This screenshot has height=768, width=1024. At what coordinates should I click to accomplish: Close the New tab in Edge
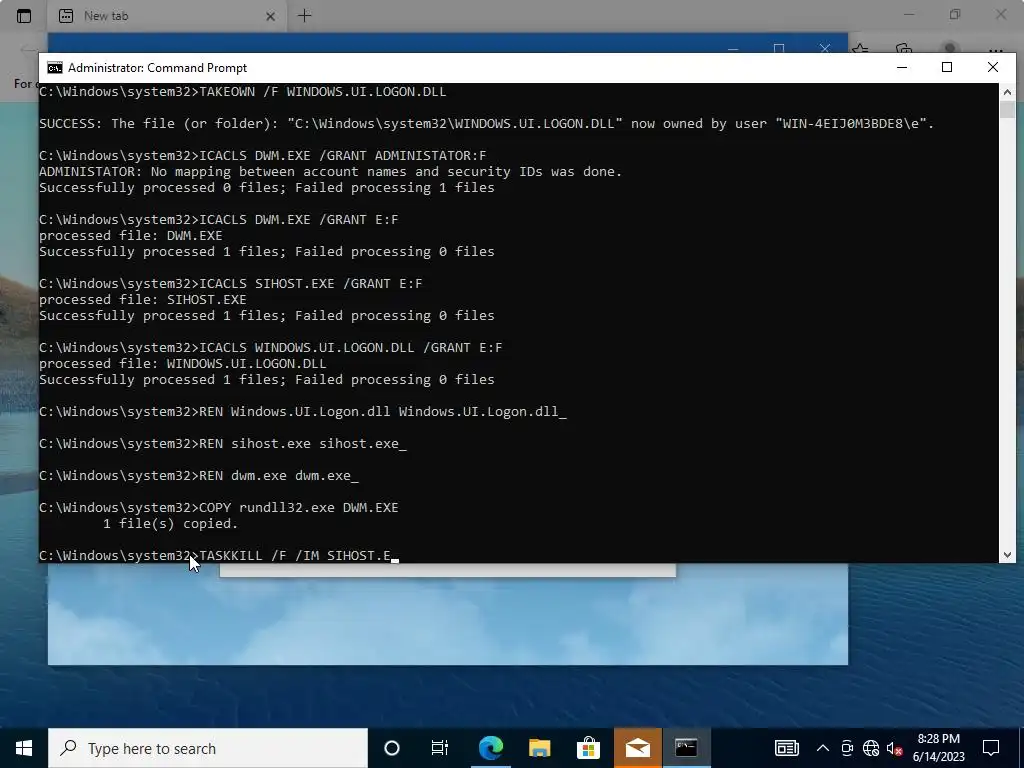(x=270, y=16)
